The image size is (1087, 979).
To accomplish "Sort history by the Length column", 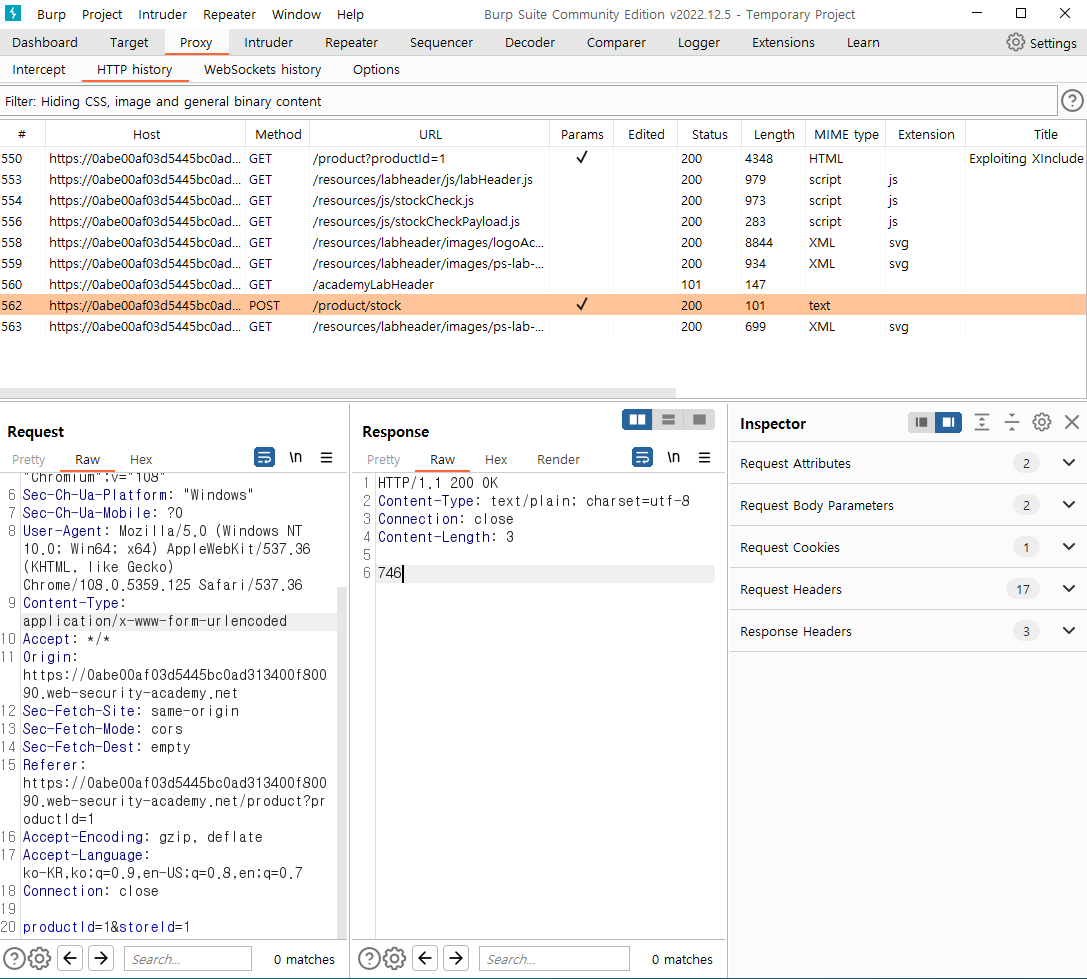I will pos(774,135).
